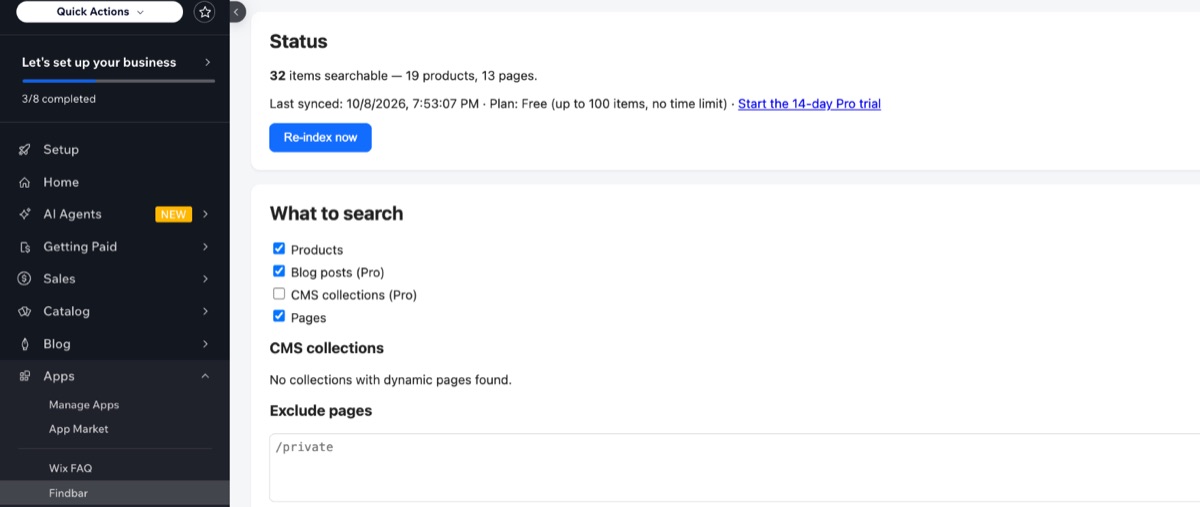Click the Exclude pages text area
The image size is (1200, 507).
click(735, 467)
